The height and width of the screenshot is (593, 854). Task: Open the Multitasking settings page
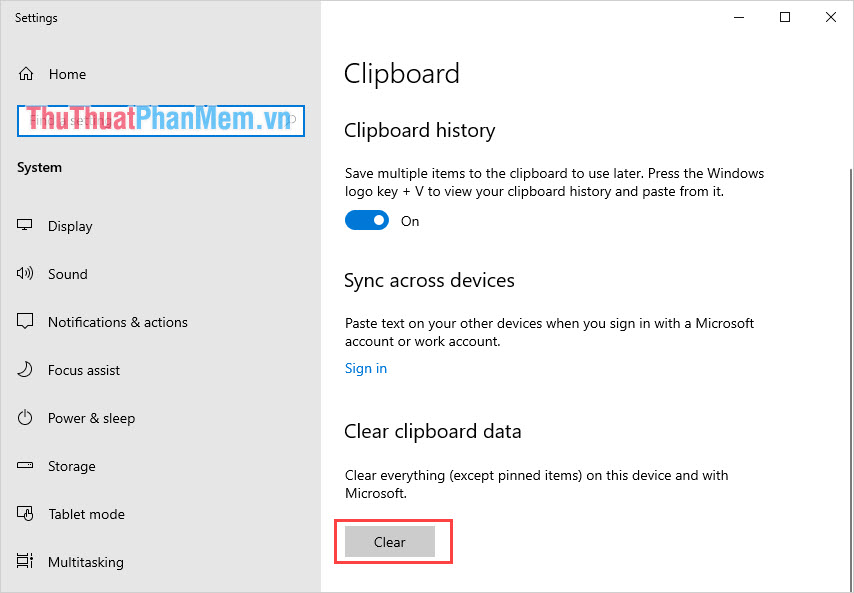tap(87, 562)
